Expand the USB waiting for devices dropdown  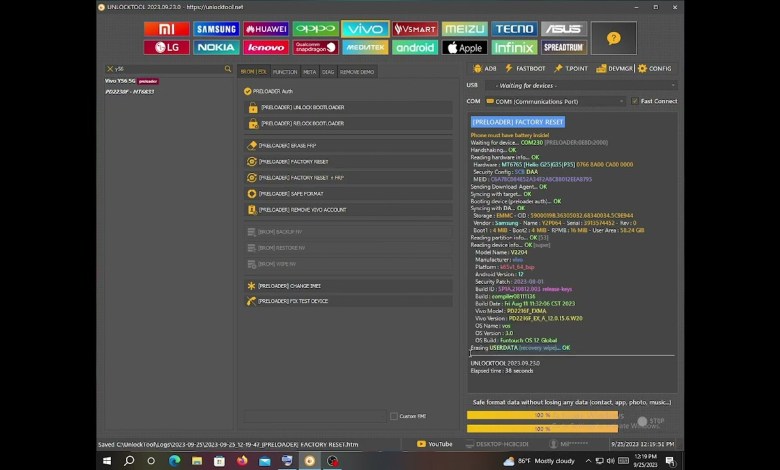[x=582, y=86]
